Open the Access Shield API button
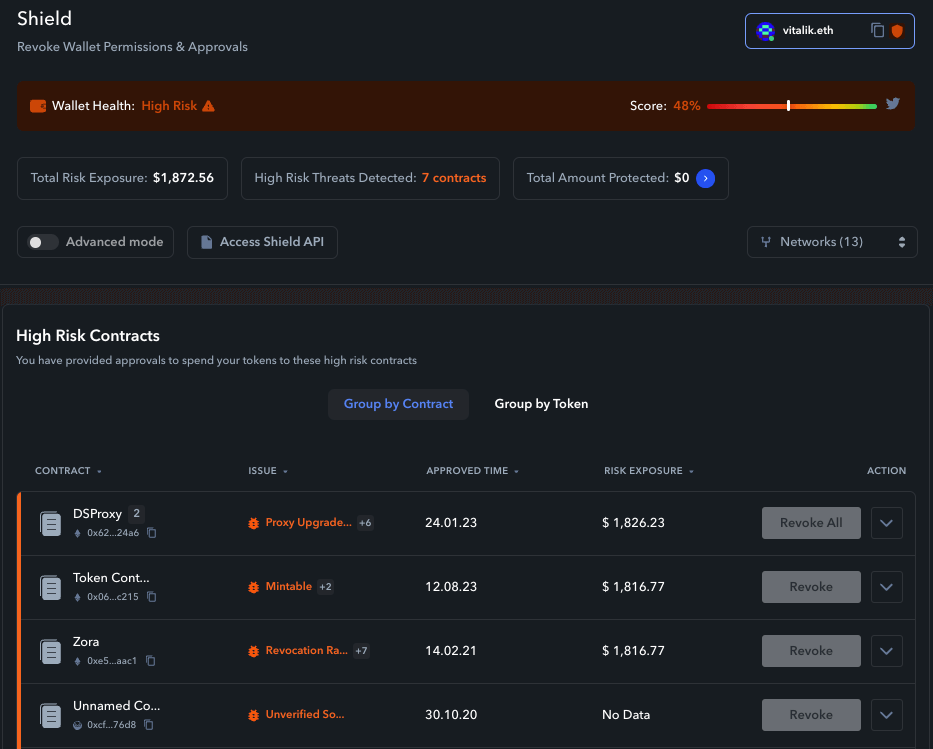 pos(262,242)
